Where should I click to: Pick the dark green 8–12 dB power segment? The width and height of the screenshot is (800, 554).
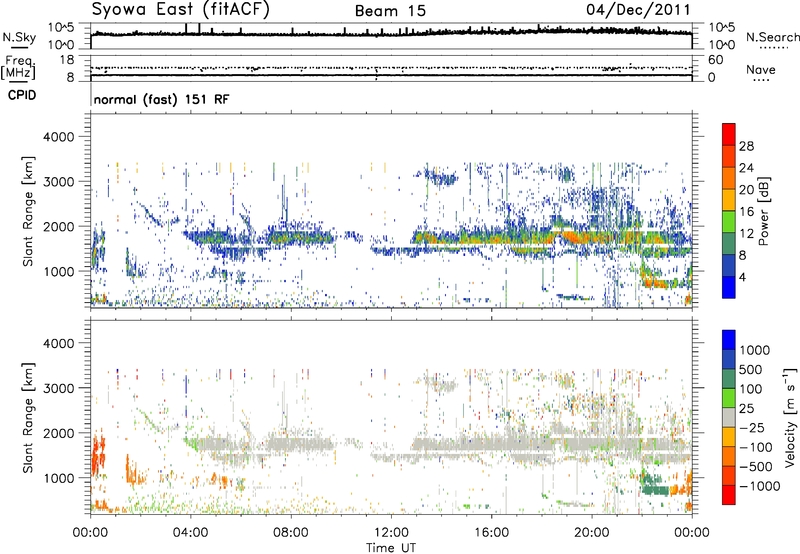(x=729, y=244)
